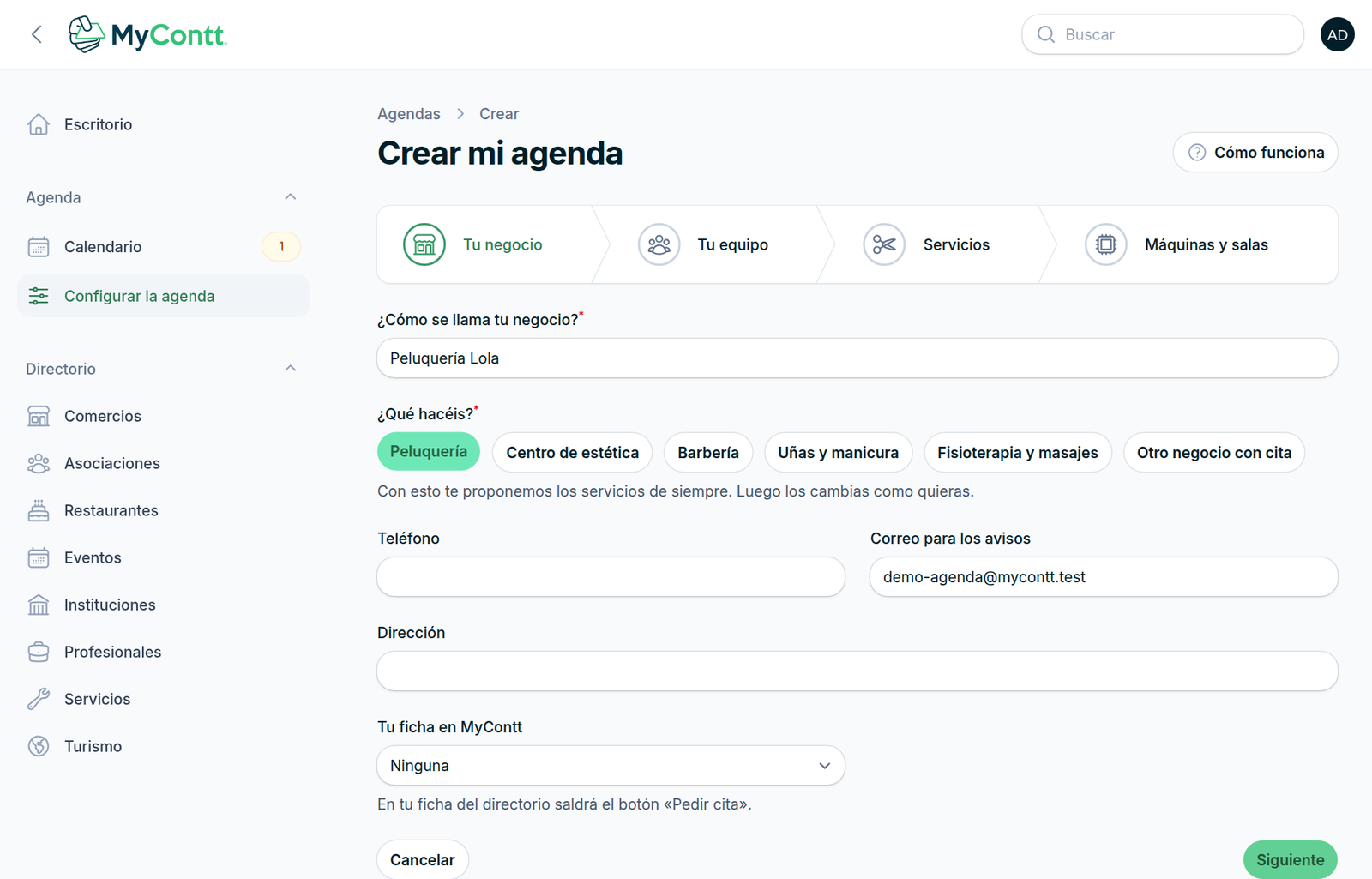This screenshot has height=879, width=1372.
Task: Open the Tu negocio step label
Action: click(502, 244)
